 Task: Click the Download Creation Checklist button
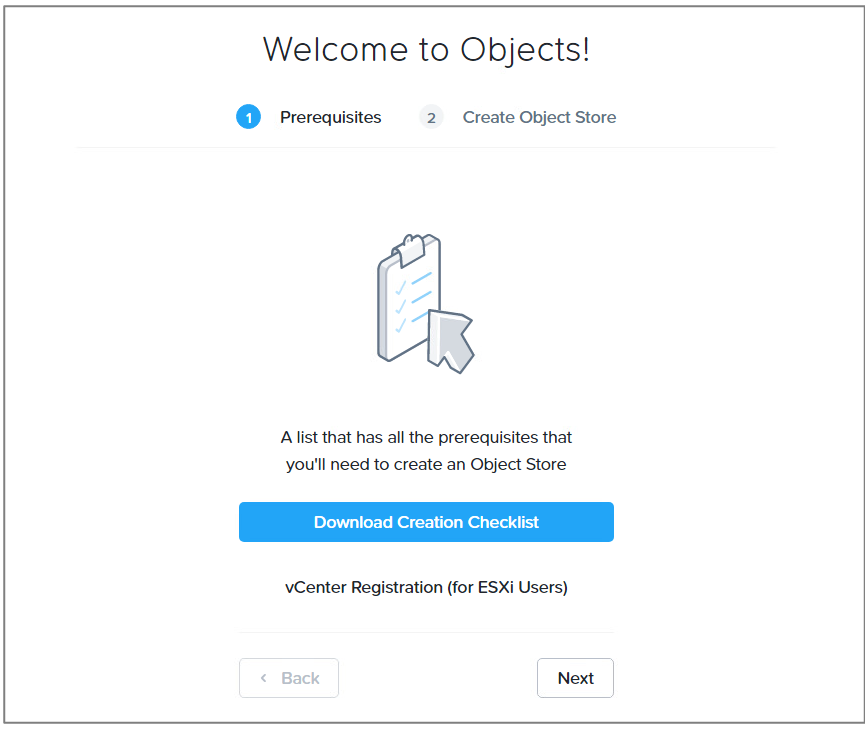click(426, 522)
